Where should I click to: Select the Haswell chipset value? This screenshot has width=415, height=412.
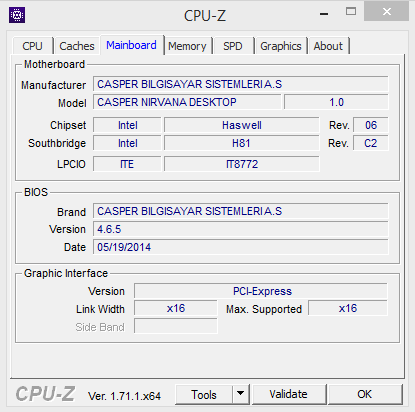pos(242,125)
